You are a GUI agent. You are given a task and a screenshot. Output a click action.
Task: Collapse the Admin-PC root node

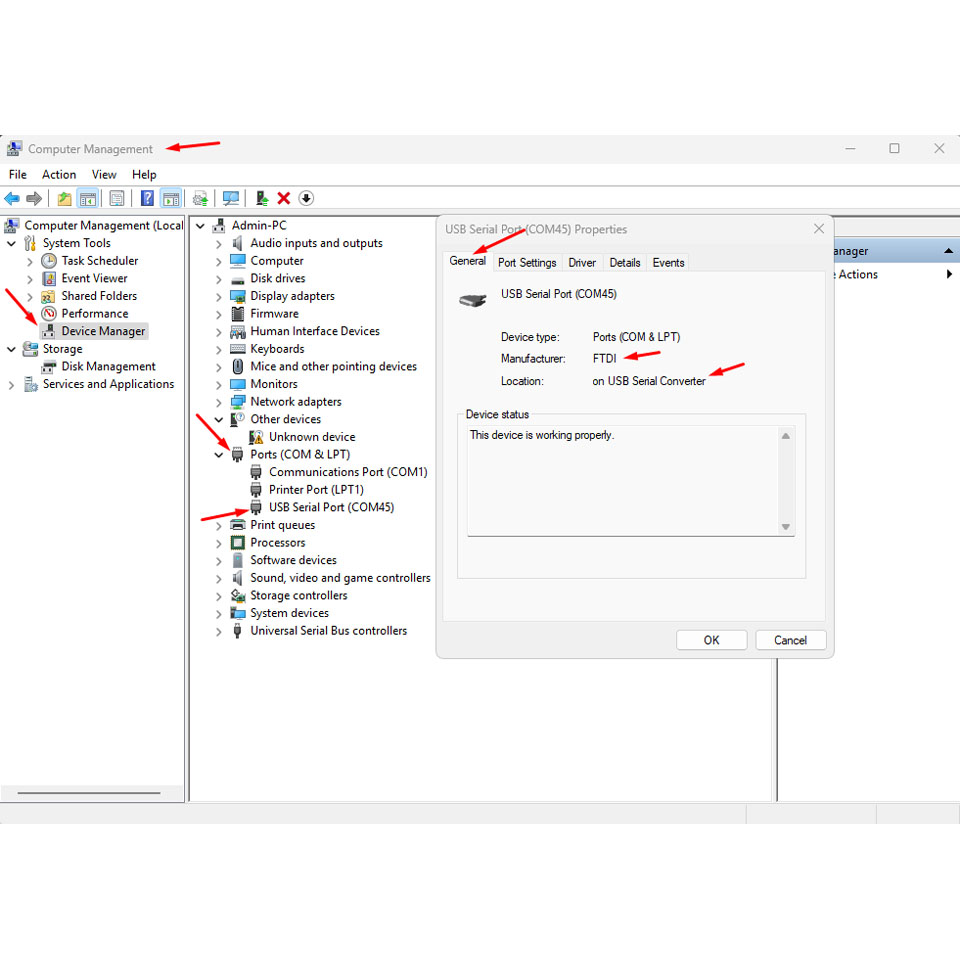coord(200,226)
